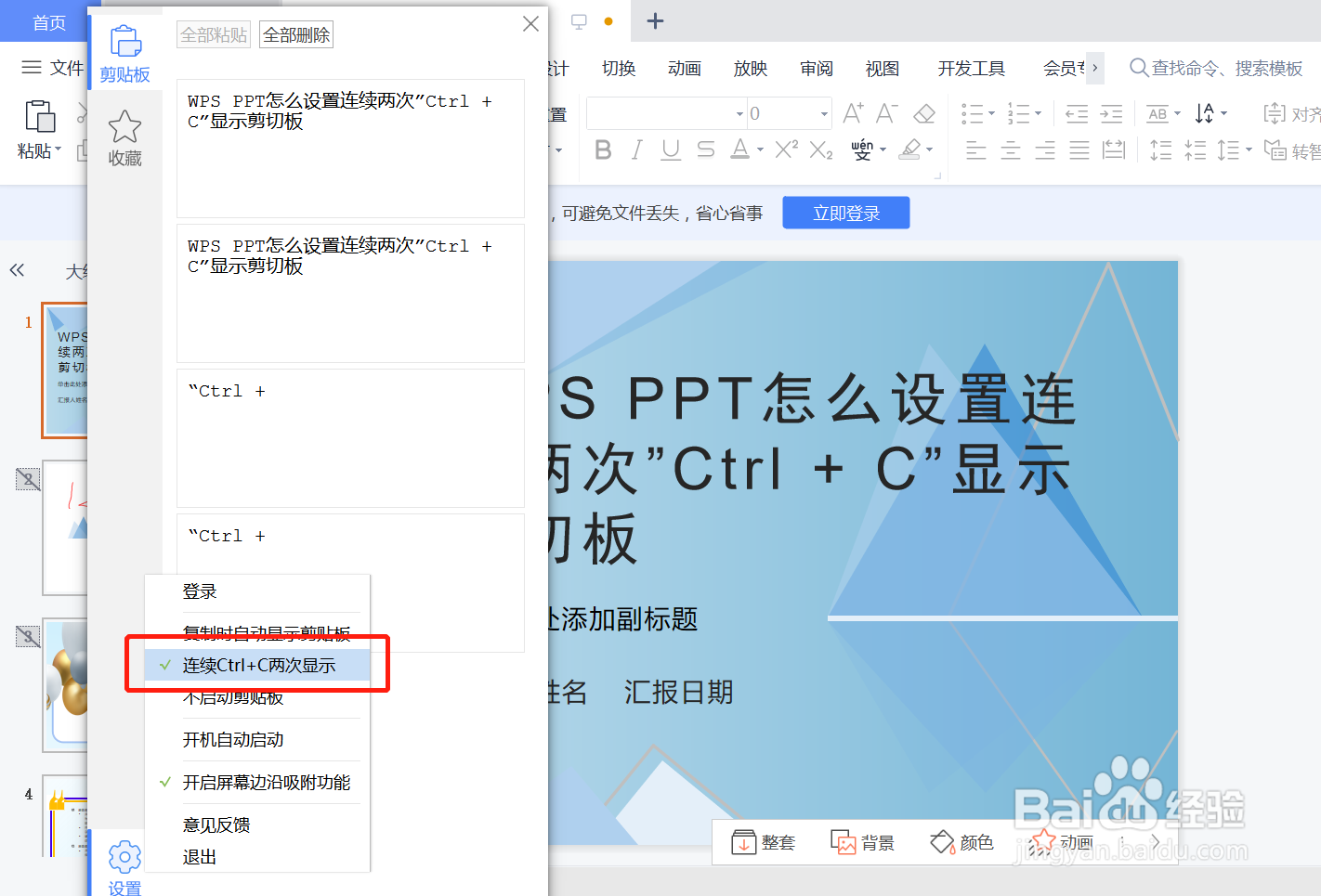Increase font size with A+ icon
This screenshot has width=1321, height=896.
(x=853, y=113)
